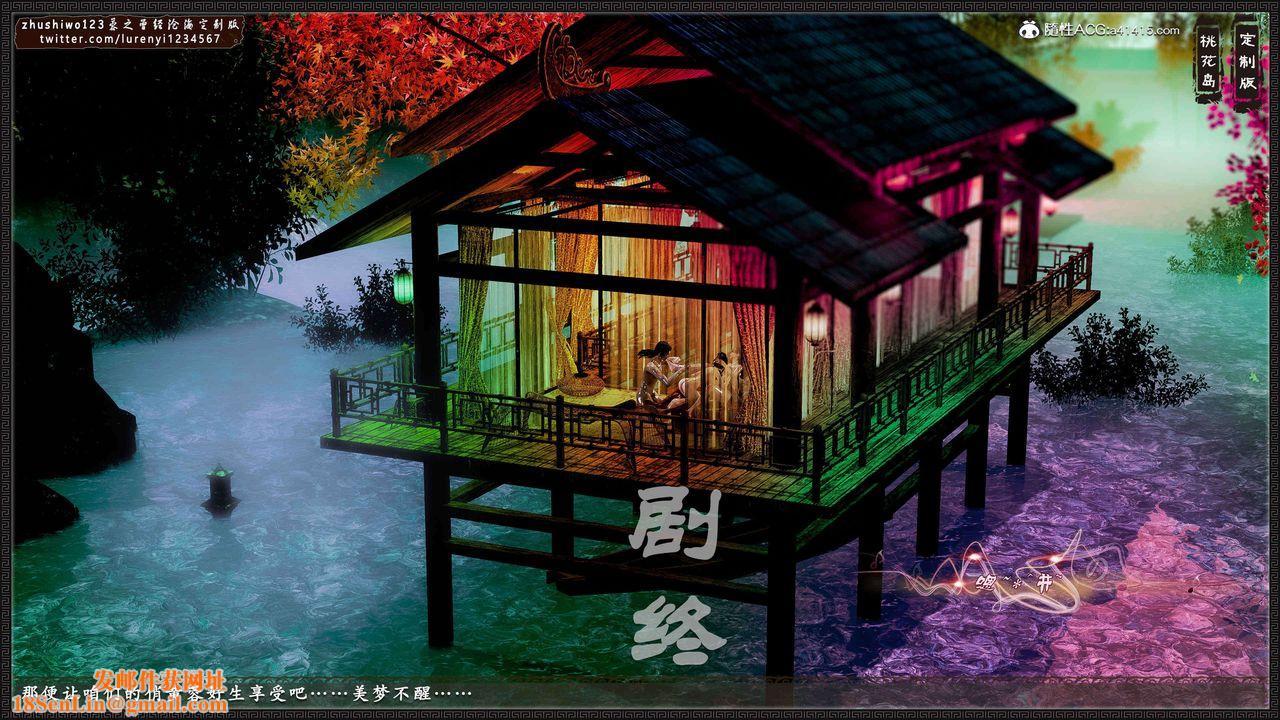The image size is (1280, 720).
Task: Open the twitter.com/lurenyi1234567 link
Action: click(130, 39)
